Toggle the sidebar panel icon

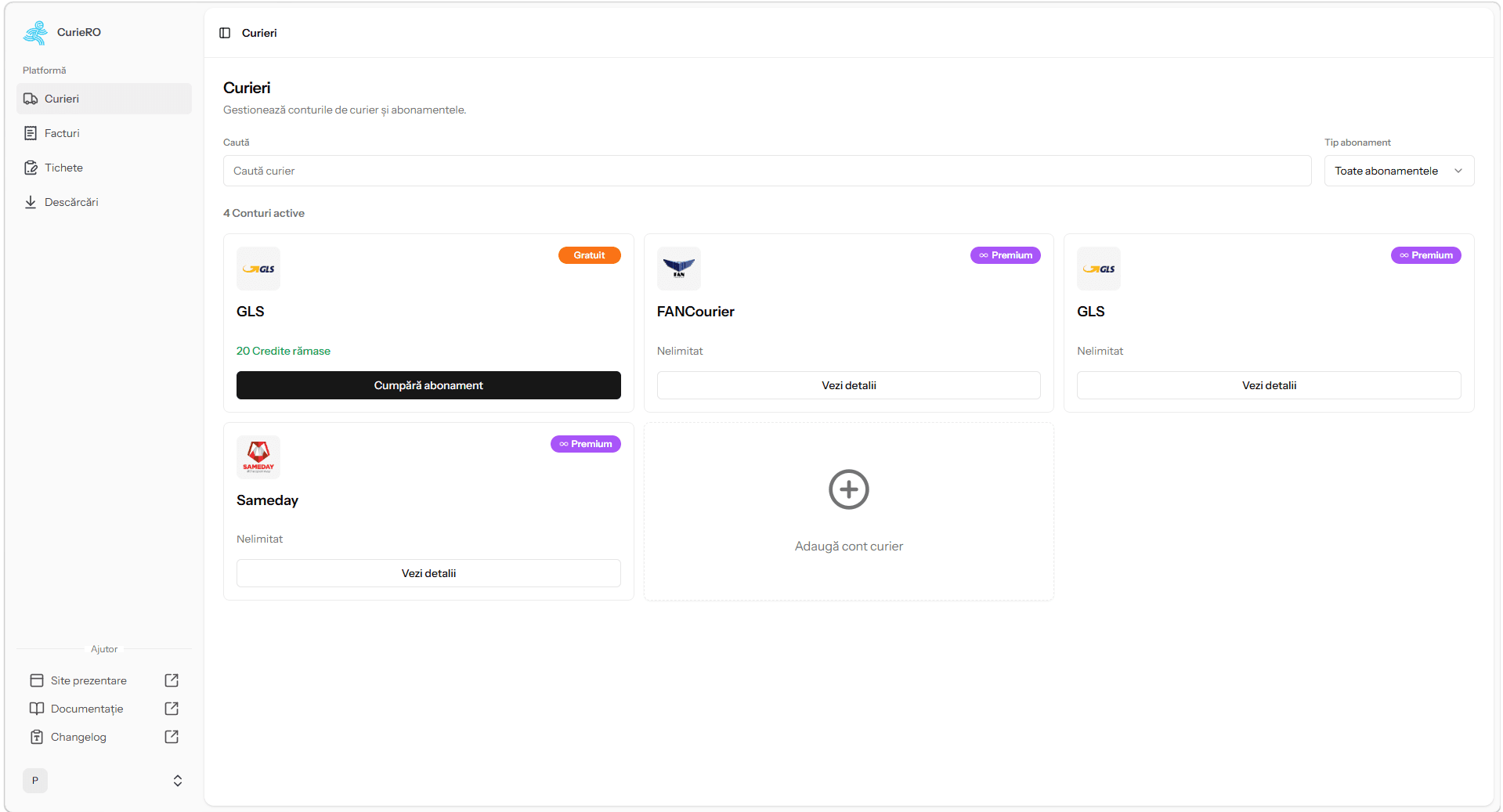(x=225, y=33)
